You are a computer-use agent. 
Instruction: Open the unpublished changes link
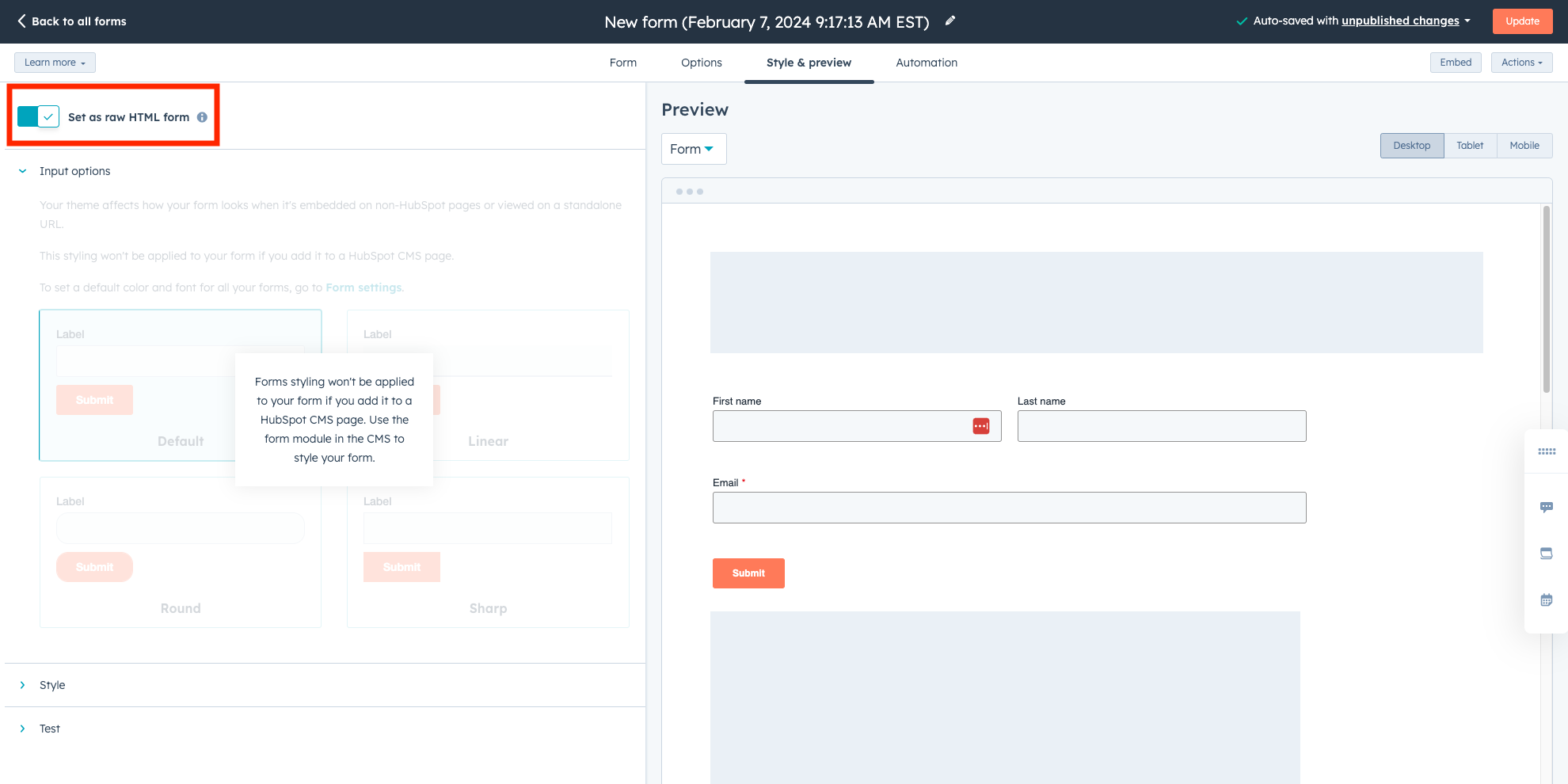click(1399, 21)
